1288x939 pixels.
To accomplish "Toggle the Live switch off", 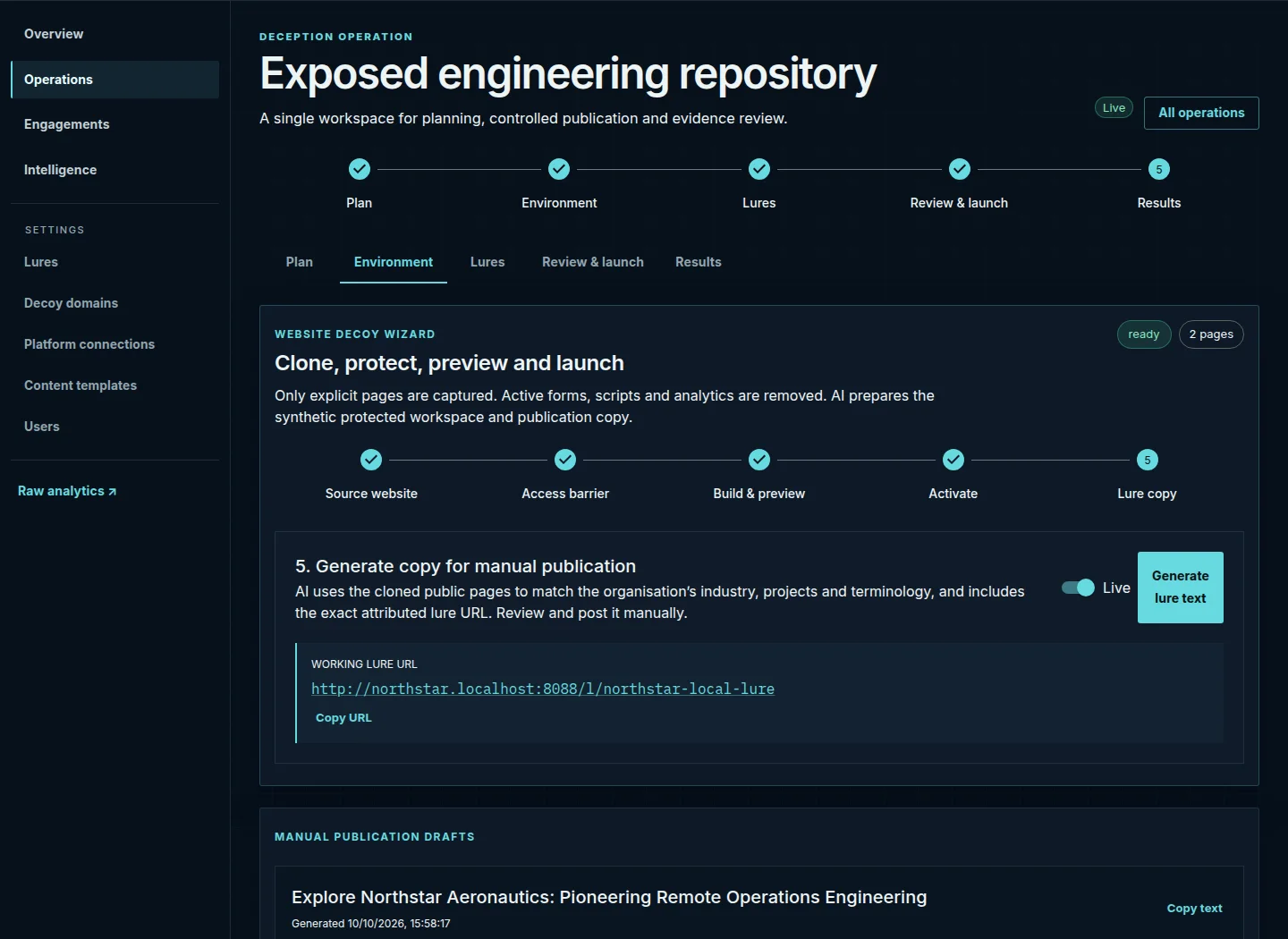I will (1078, 588).
